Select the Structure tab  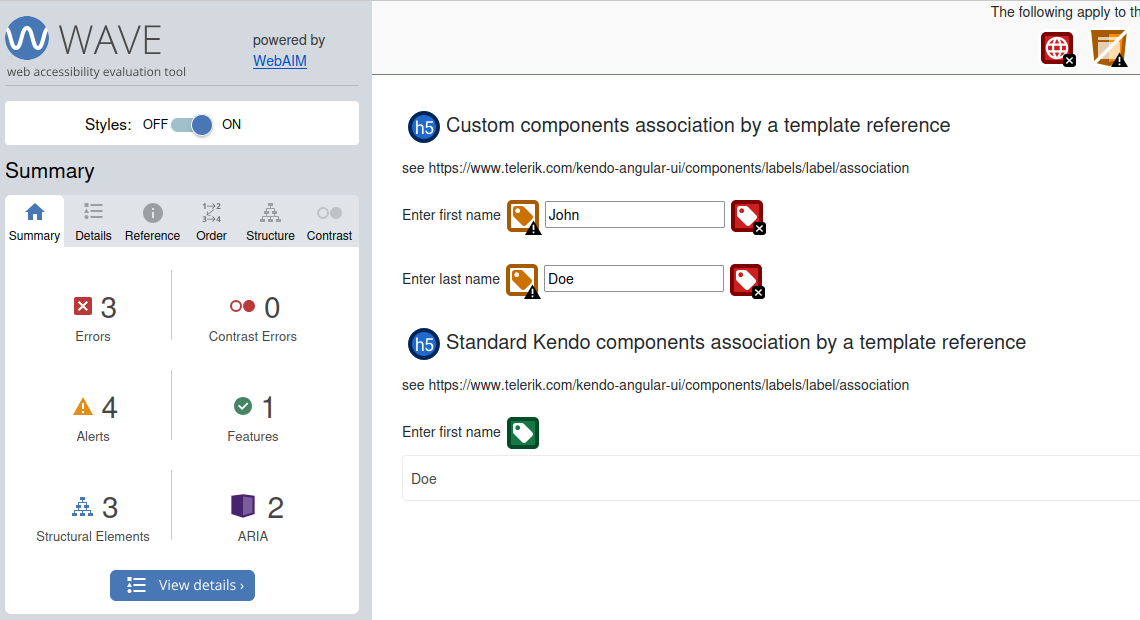[x=270, y=222]
